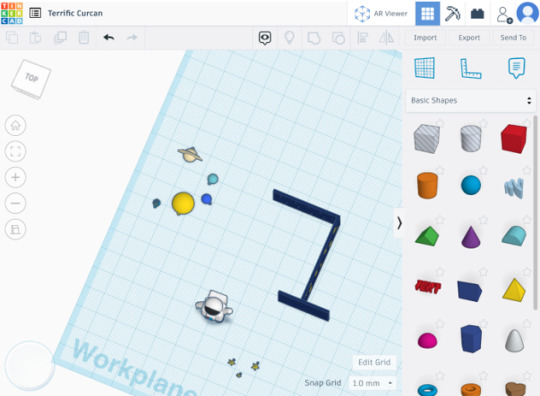Open the Tinkercad home logo
The image size is (540, 396).
tap(12, 13)
